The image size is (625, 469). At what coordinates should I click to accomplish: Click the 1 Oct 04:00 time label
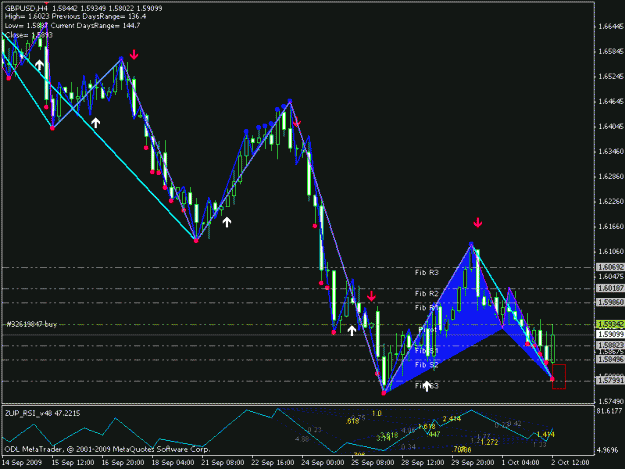click(x=521, y=463)
